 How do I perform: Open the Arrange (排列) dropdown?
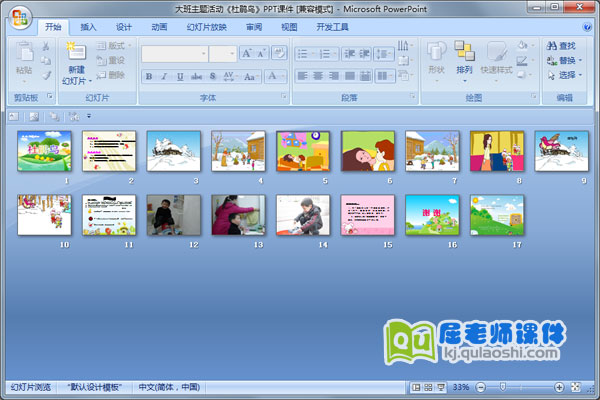point(464,61)
